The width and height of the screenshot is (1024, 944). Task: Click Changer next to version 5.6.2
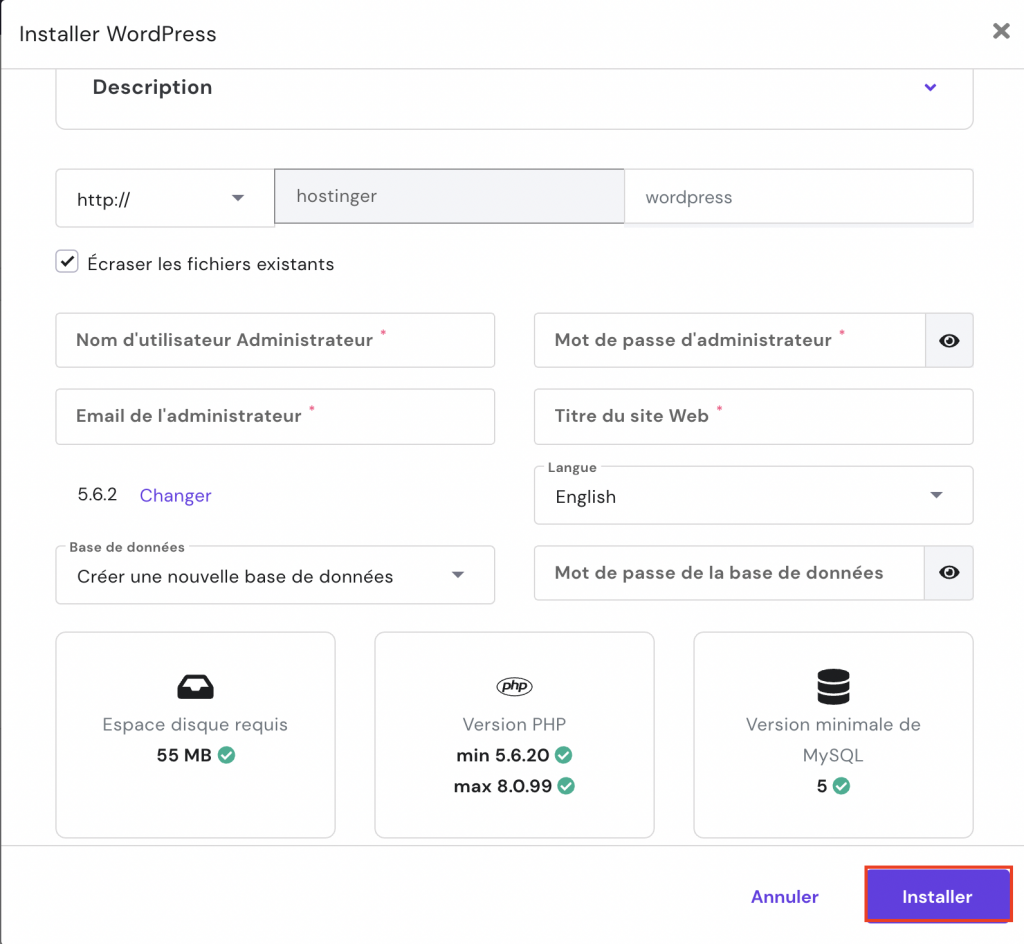click(x=175, y=495)
